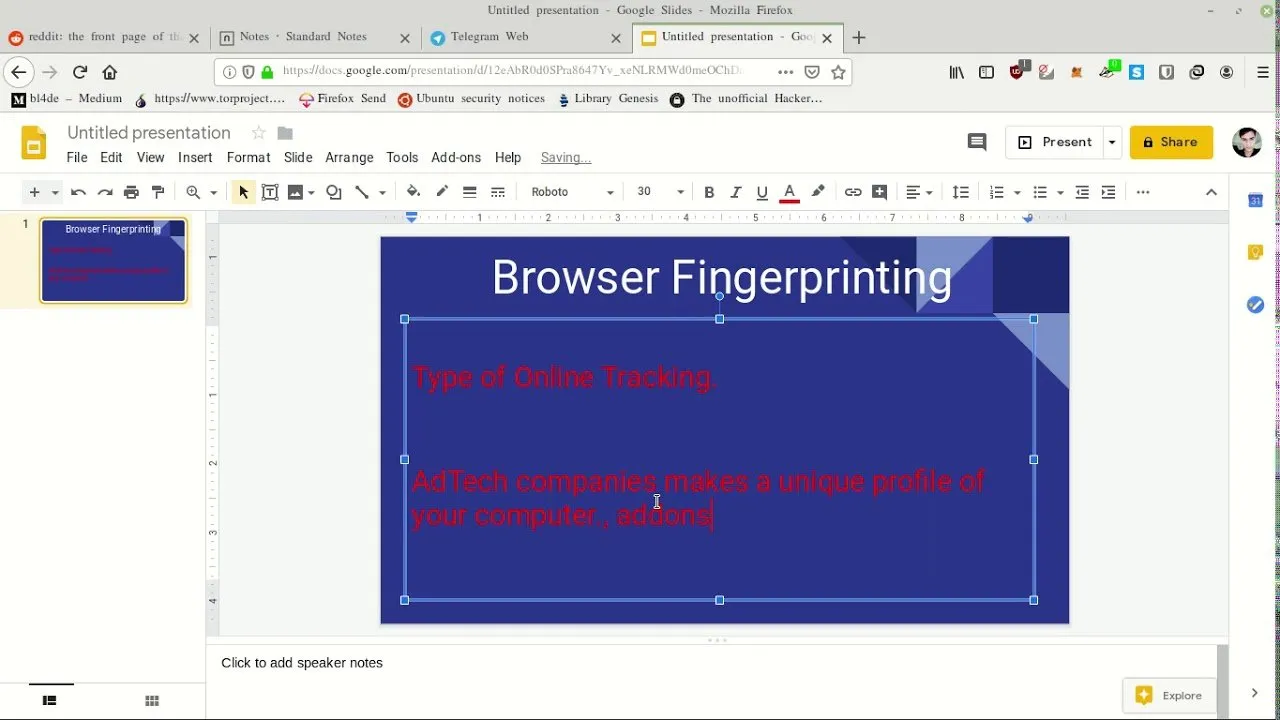This screenshot has height=720, width=1280.
Task: Open the shape tool
Action: click(x=334, y=192)
